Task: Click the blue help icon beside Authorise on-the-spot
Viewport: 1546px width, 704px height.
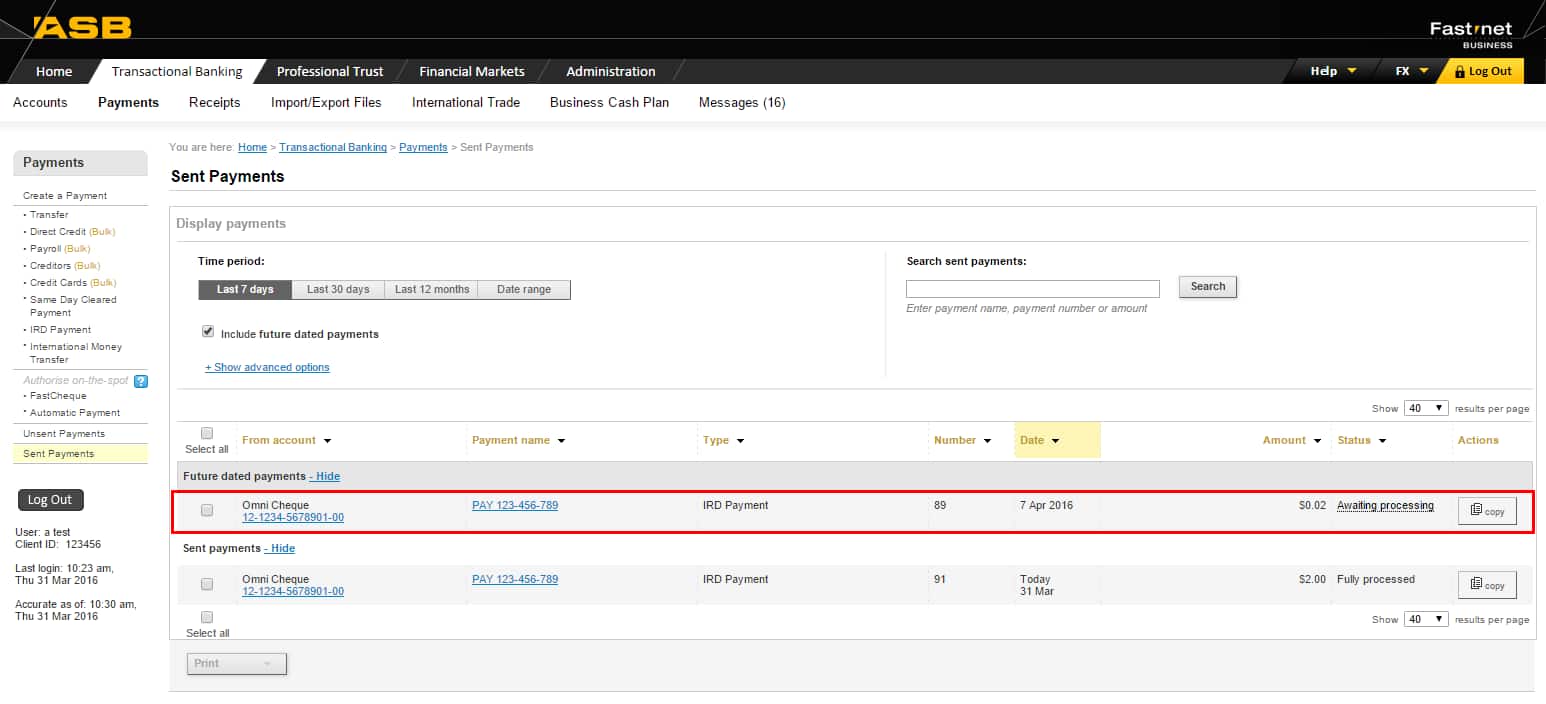Action: pos(141,381)
